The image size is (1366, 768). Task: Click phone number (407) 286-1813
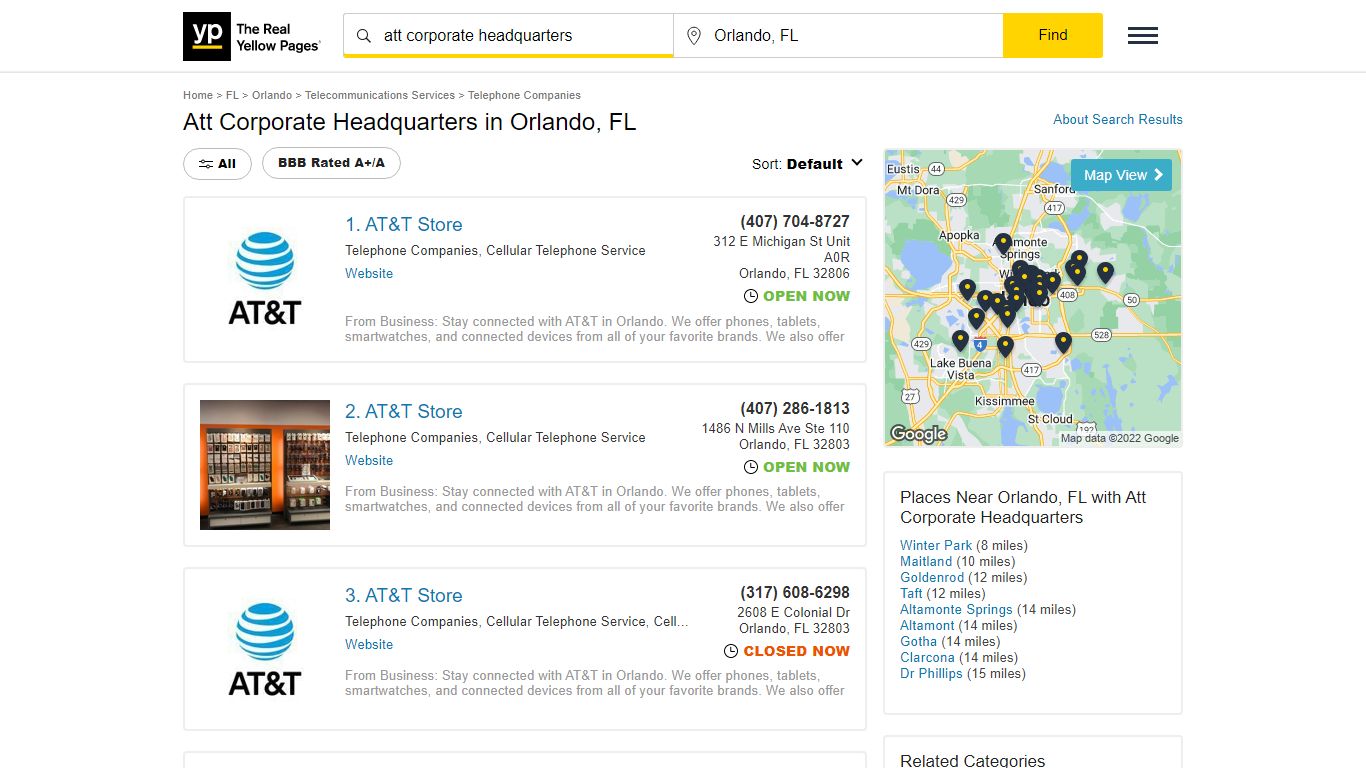pos(795,409)
